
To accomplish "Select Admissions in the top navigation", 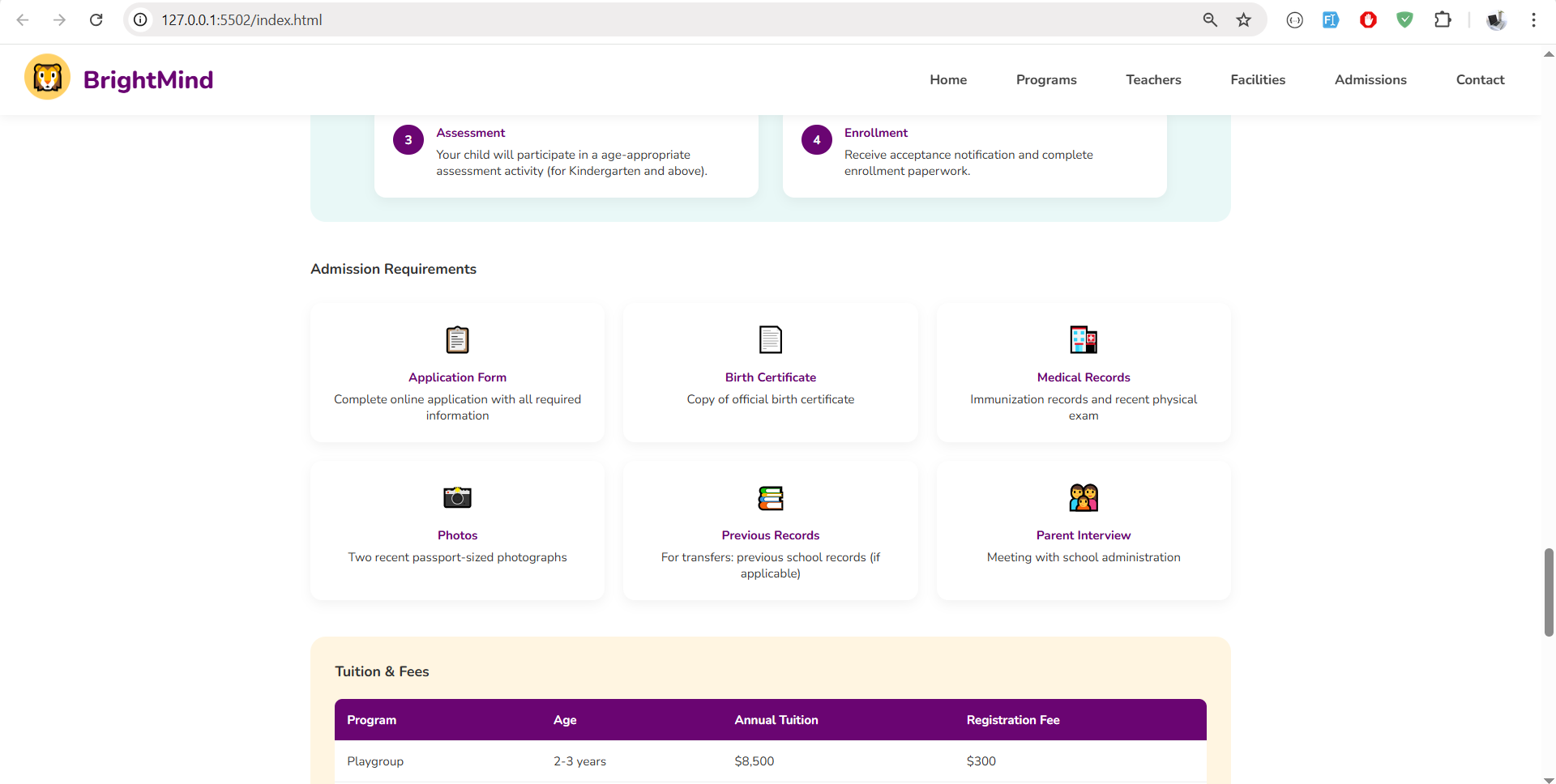I will [x=1370, y=79].
